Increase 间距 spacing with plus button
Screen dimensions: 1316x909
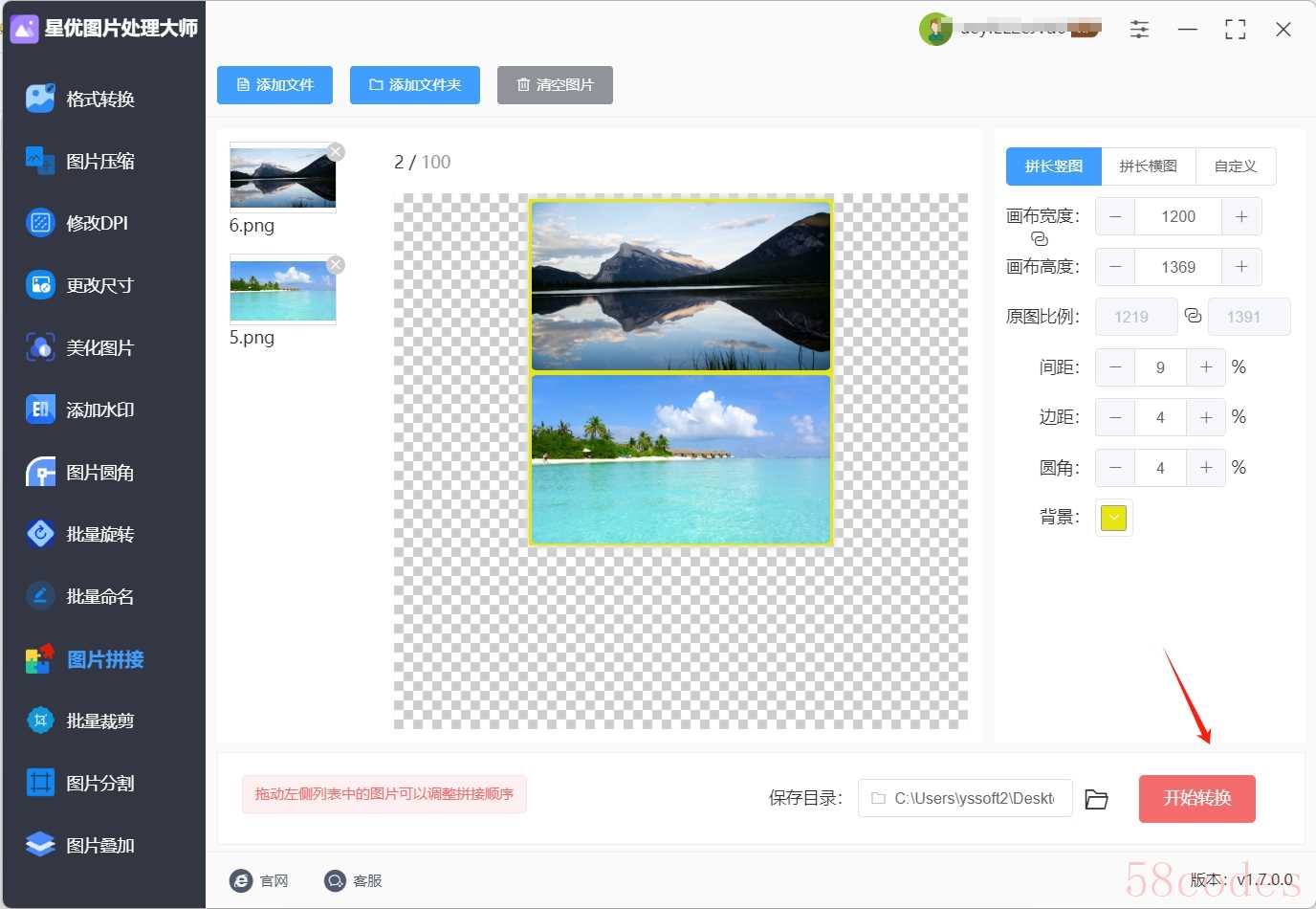pyautogui.click(x=1206, y=367)
